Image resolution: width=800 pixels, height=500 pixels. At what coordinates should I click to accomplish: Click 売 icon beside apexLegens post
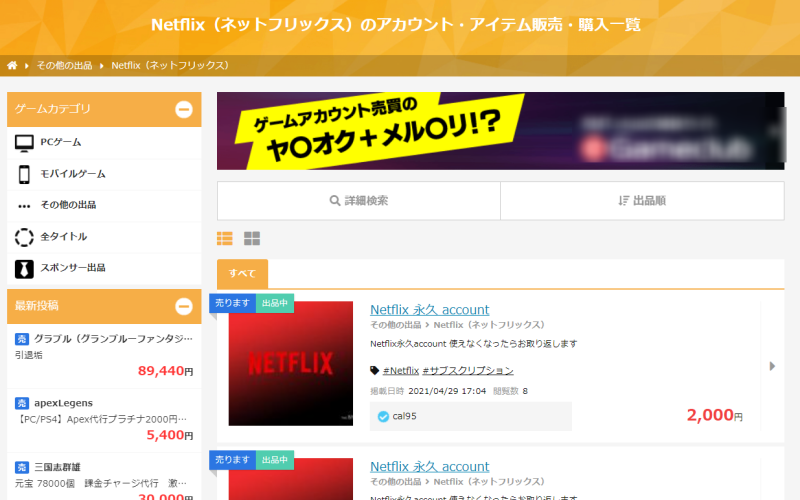pos(21,404)
